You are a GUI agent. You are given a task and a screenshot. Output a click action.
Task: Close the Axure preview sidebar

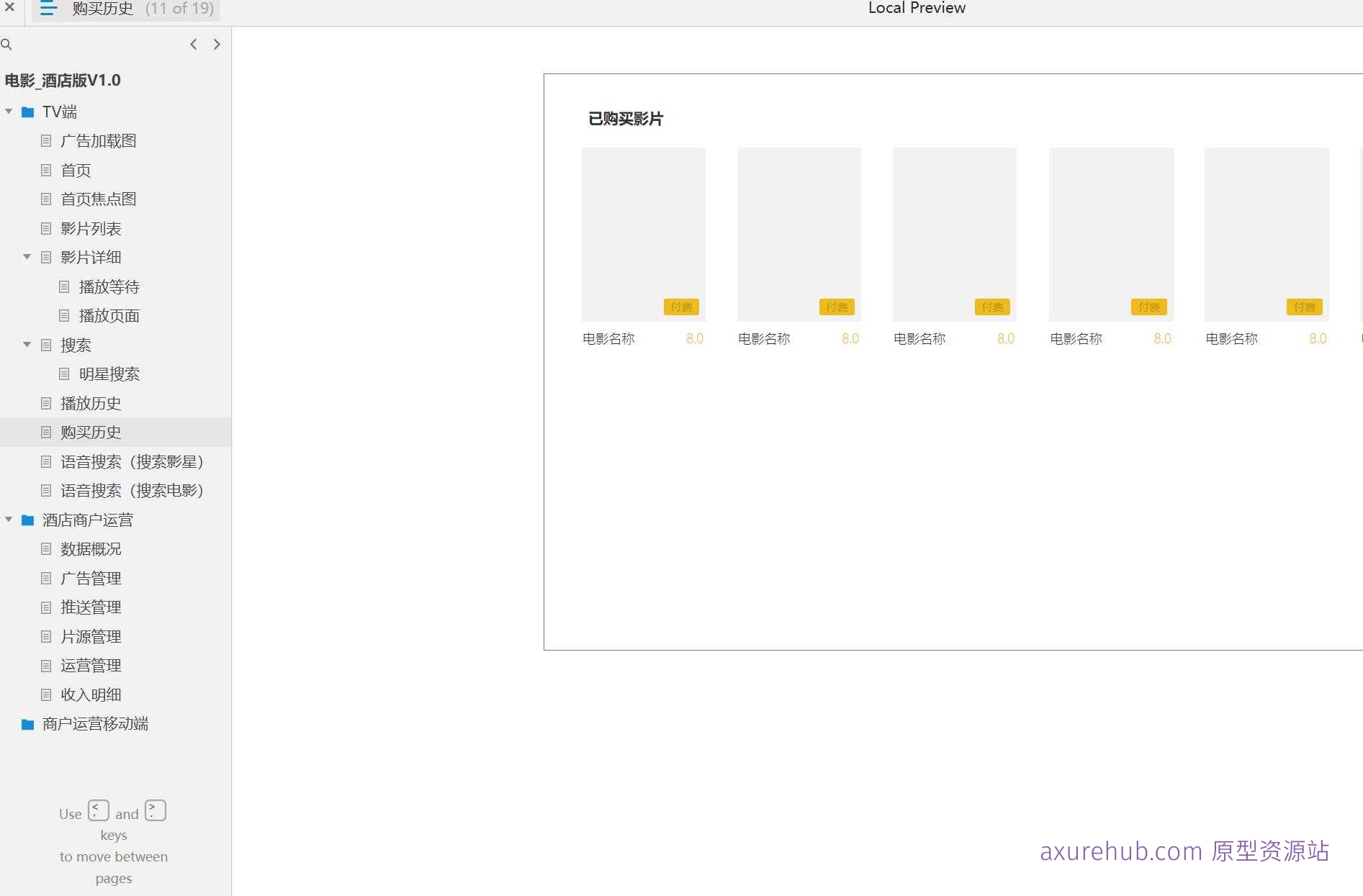pyautogui.click(x=9, y=7)
